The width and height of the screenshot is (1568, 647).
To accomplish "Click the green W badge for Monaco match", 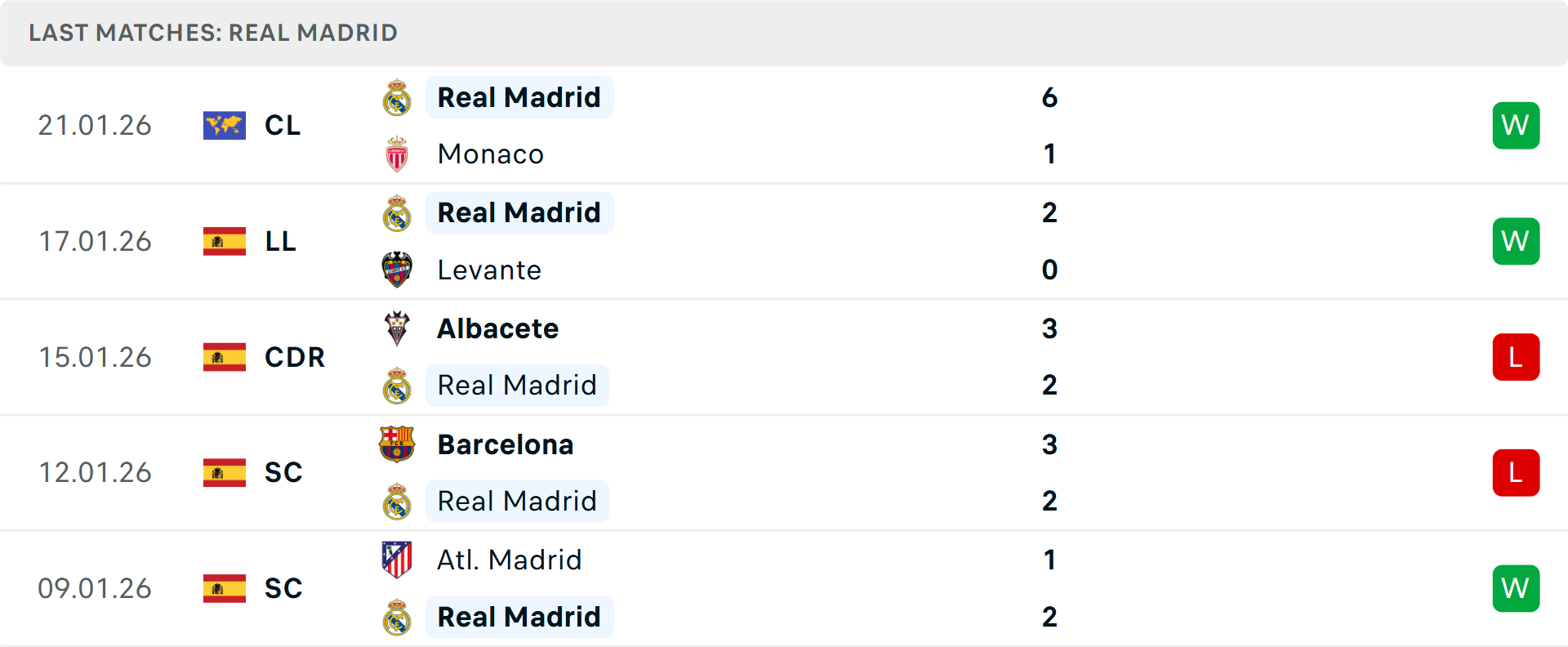I will pos(1516,126).
